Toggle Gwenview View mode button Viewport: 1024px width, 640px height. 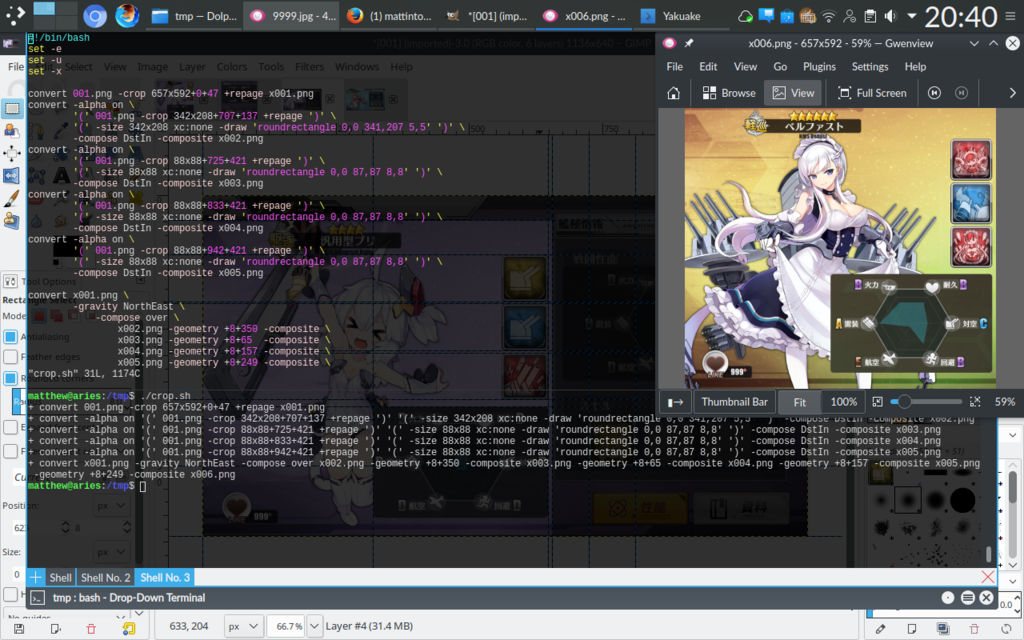click(793, 93)
